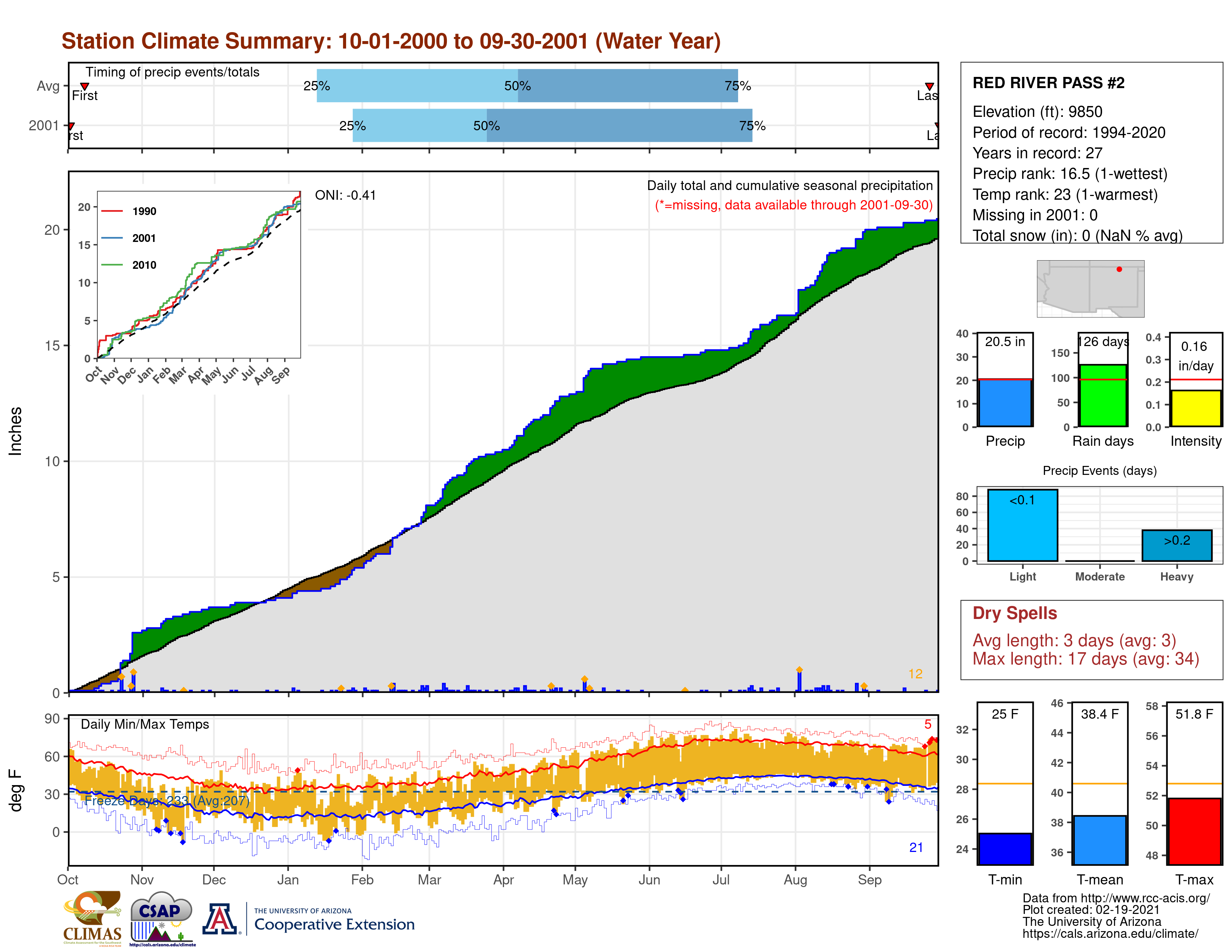
Task: Click the Daily Min/Max Temps label
Action: click(x=144, y=724)
